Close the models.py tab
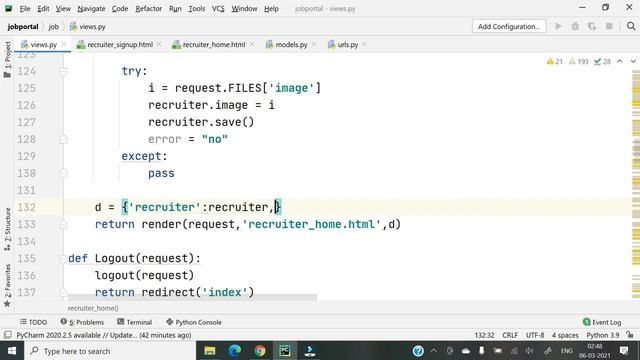Screen dimensions: 640x360 tap(314, 44)
